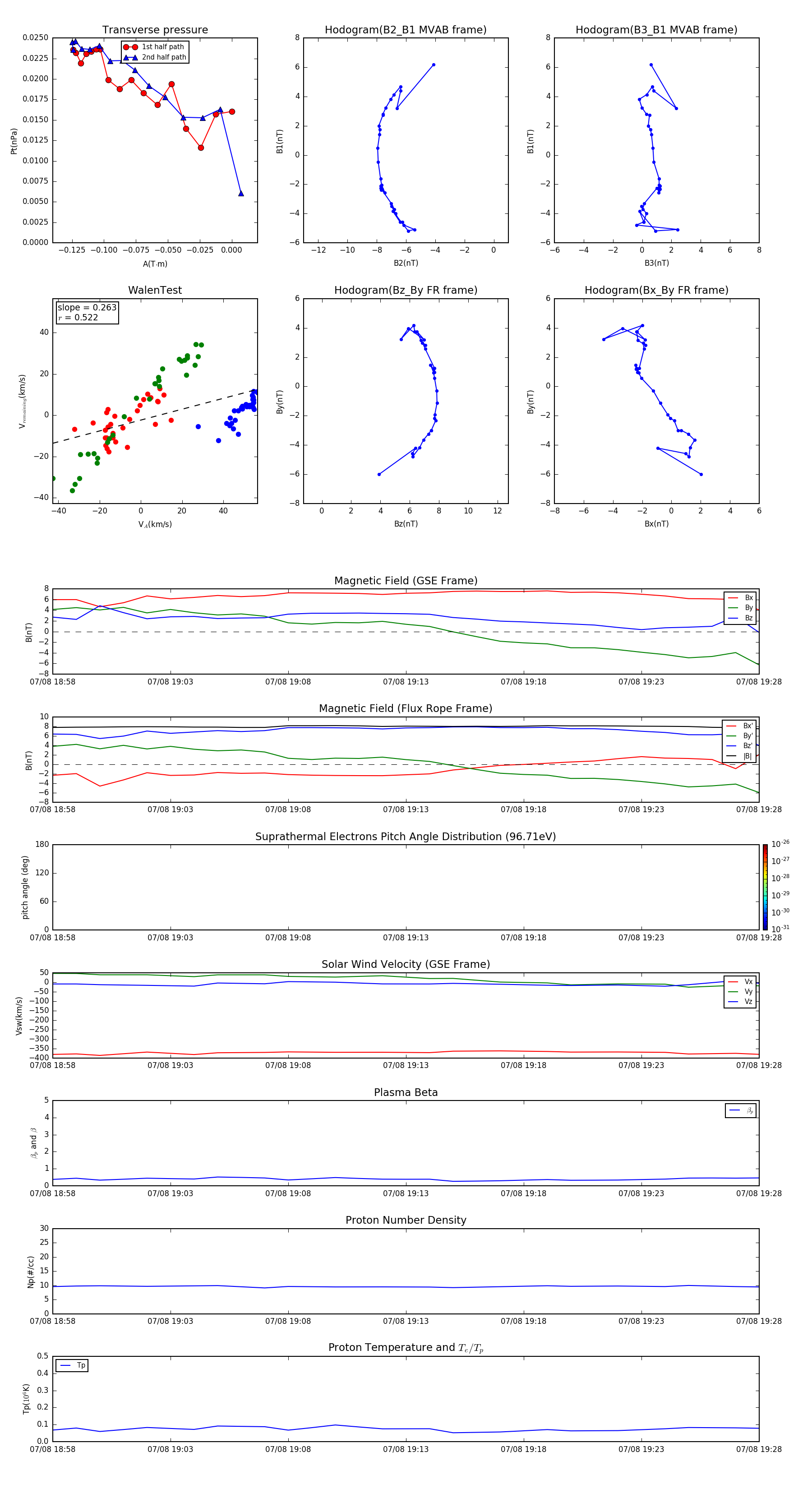Click the 'slope = 0.263' annotation
This screenshot has height=1489, width=812.
[87, 308]
